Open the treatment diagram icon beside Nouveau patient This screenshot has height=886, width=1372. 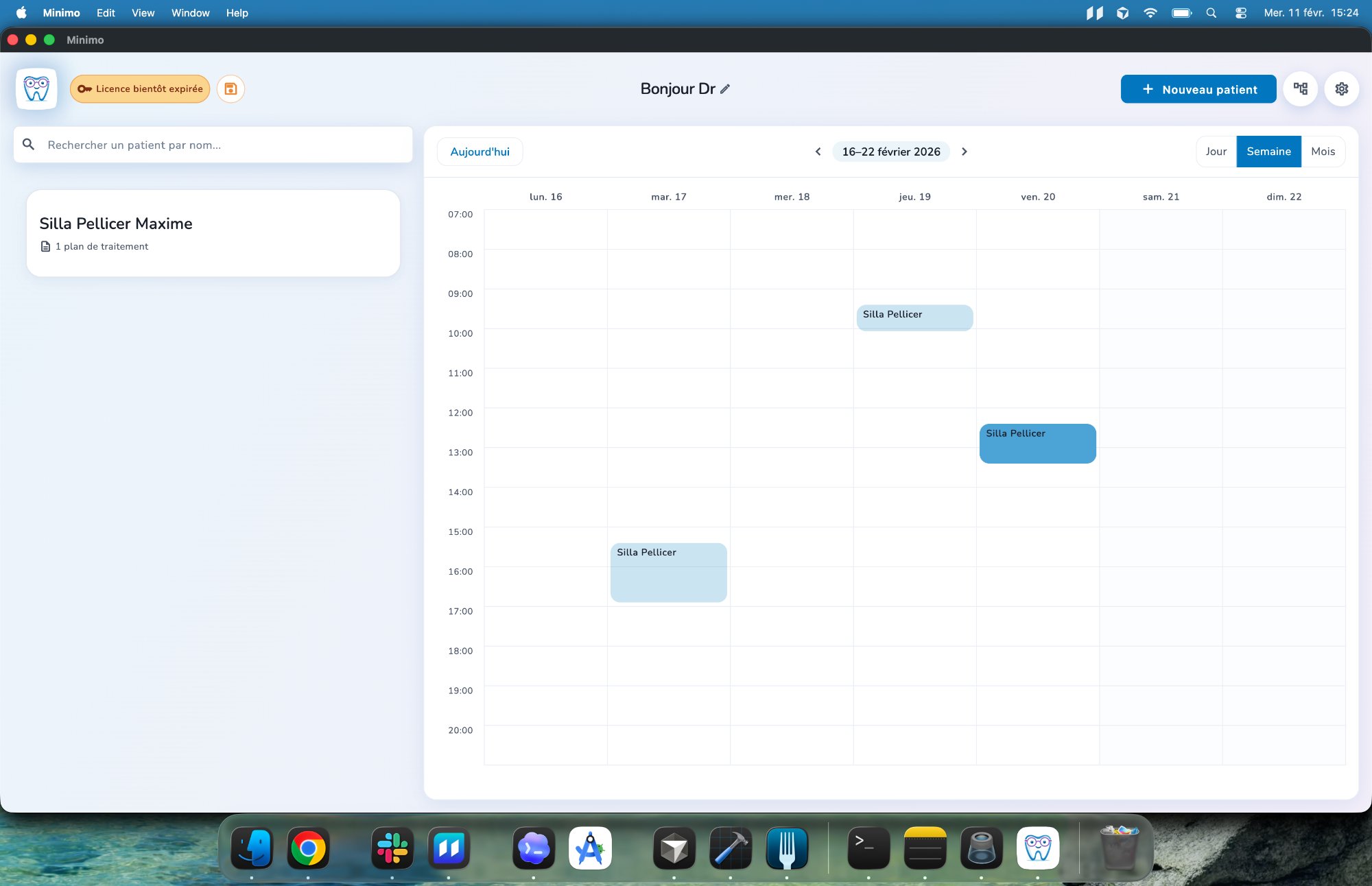click(1300, 88)
